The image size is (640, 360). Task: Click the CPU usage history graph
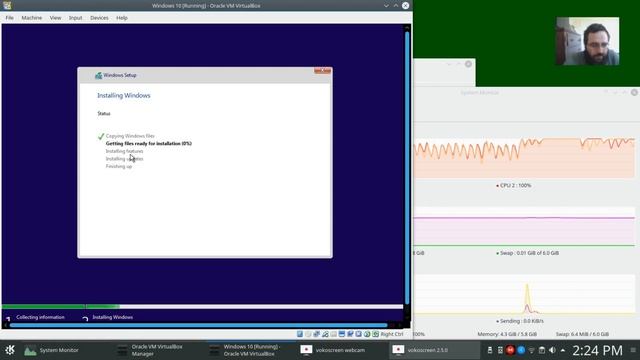524,158
